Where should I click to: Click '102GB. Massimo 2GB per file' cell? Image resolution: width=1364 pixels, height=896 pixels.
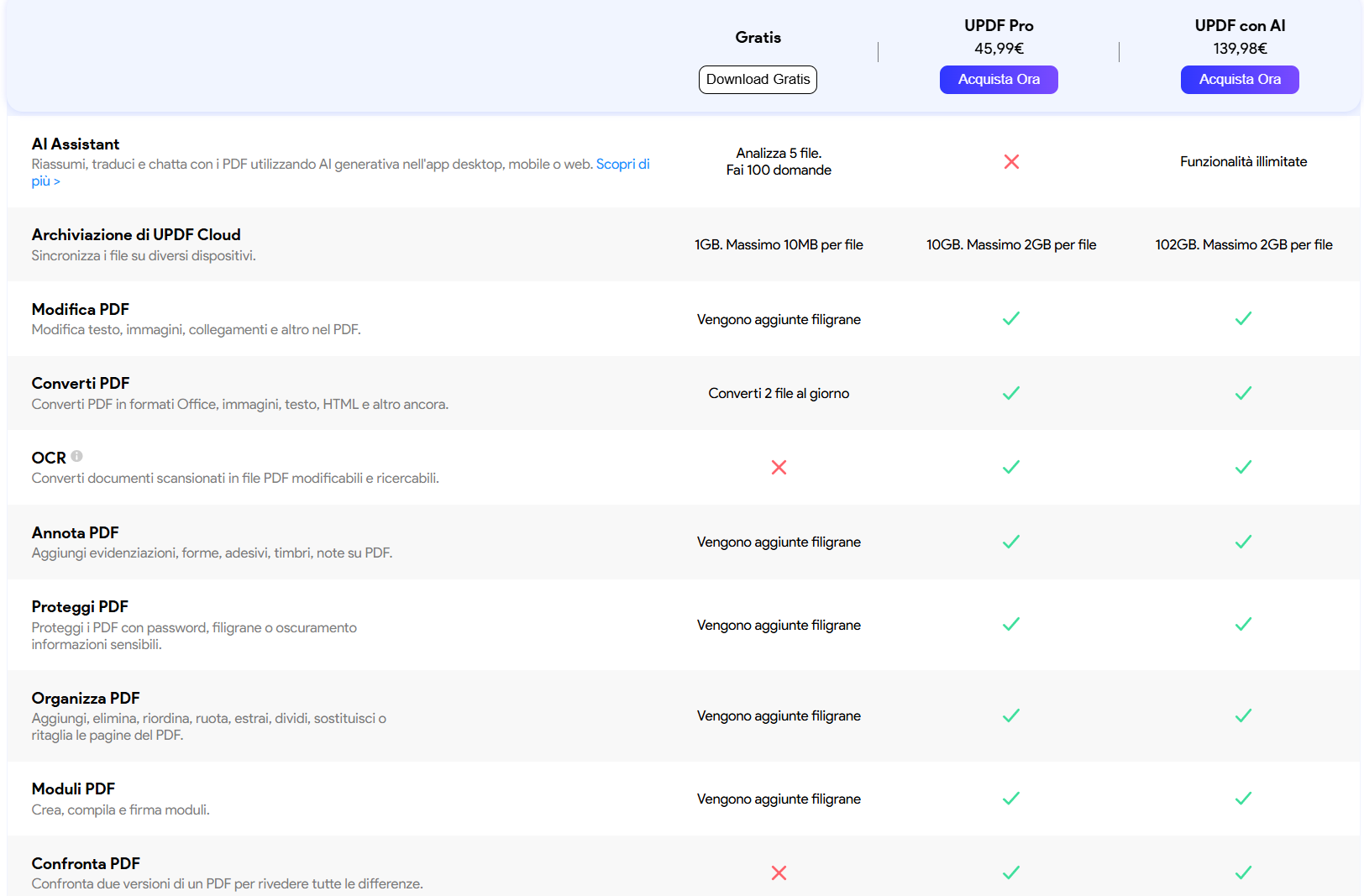tap(1243, 244)
